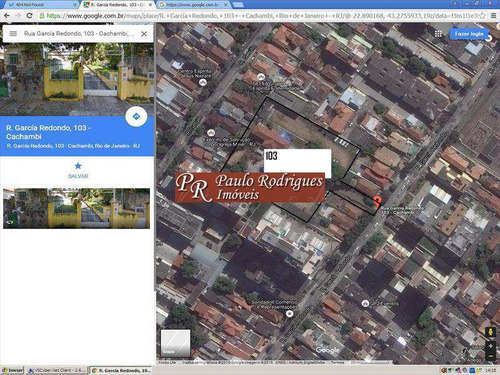Open the large street view header photo

[x=77, y=79]
